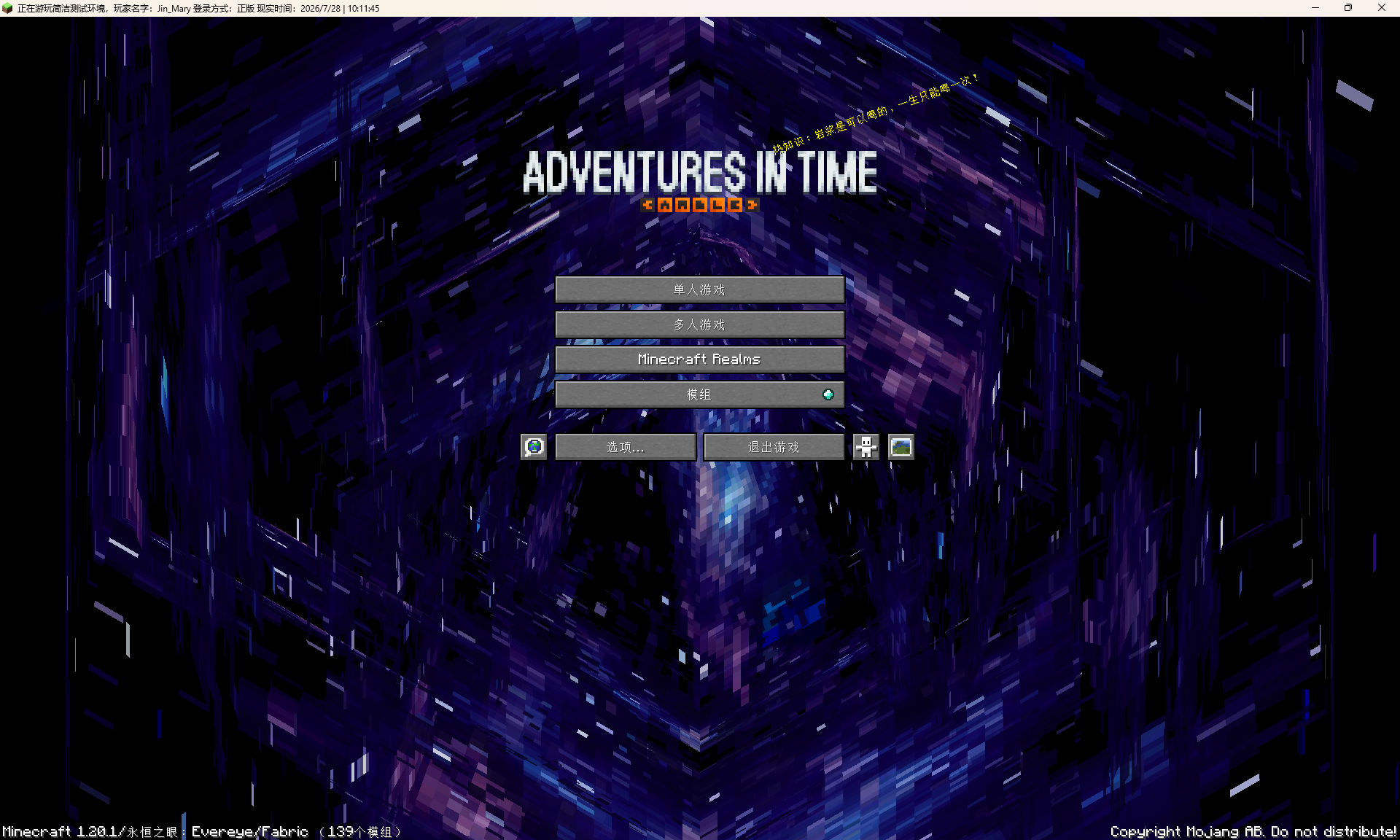Open the language selection globe icon
Image resolution: width=1400 pixels, height=840 pixels.
pyautogui.click(x=534, y=447)
